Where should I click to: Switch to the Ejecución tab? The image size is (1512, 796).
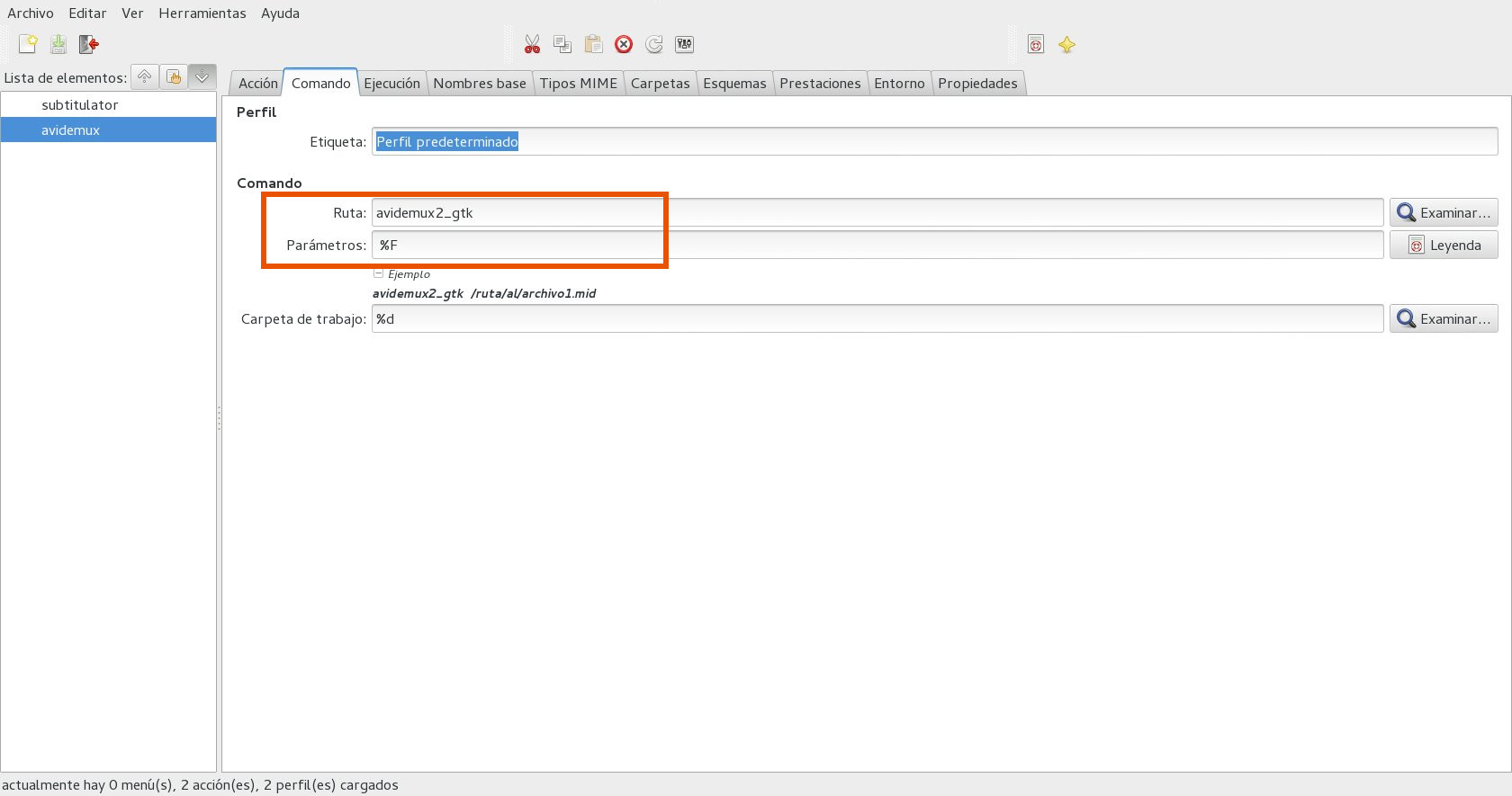(391, 83)
